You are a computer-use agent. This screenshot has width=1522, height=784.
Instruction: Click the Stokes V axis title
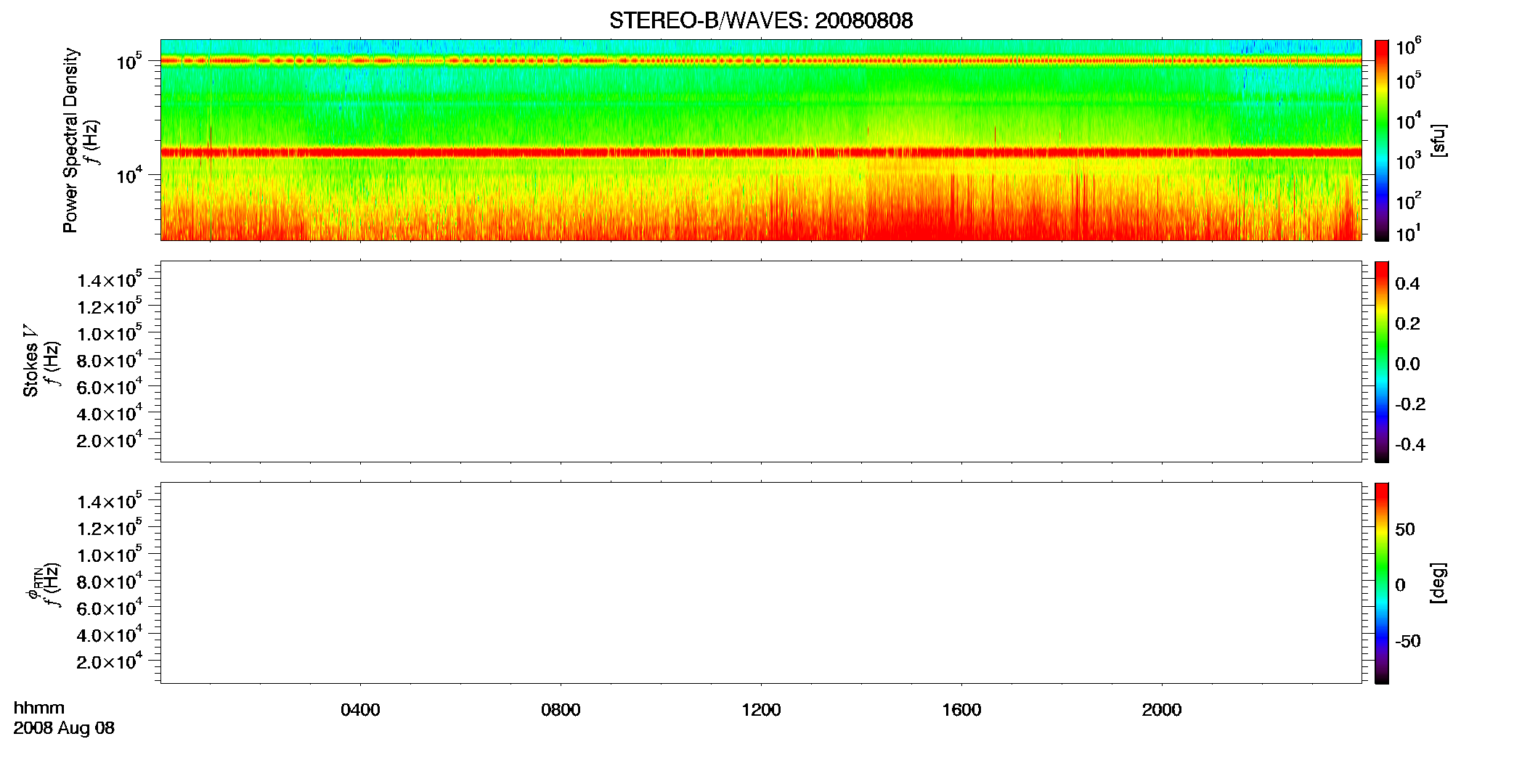tap(30, 361)
